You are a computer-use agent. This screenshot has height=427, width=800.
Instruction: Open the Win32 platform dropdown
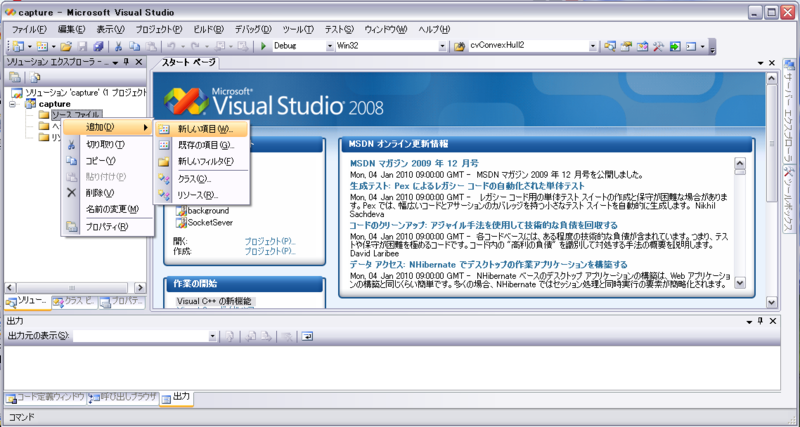coord(442,46)
